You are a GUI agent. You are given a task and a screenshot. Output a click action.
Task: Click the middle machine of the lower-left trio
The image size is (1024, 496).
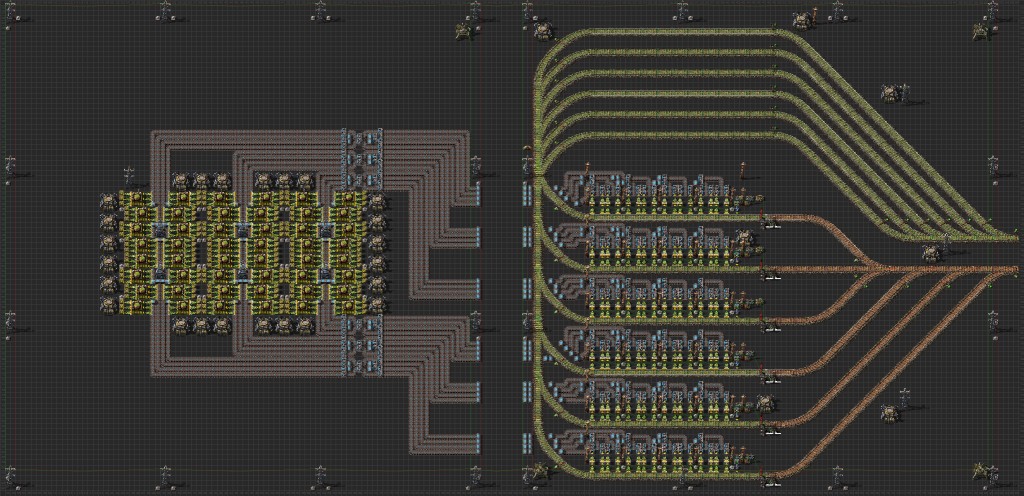point(202,325)
